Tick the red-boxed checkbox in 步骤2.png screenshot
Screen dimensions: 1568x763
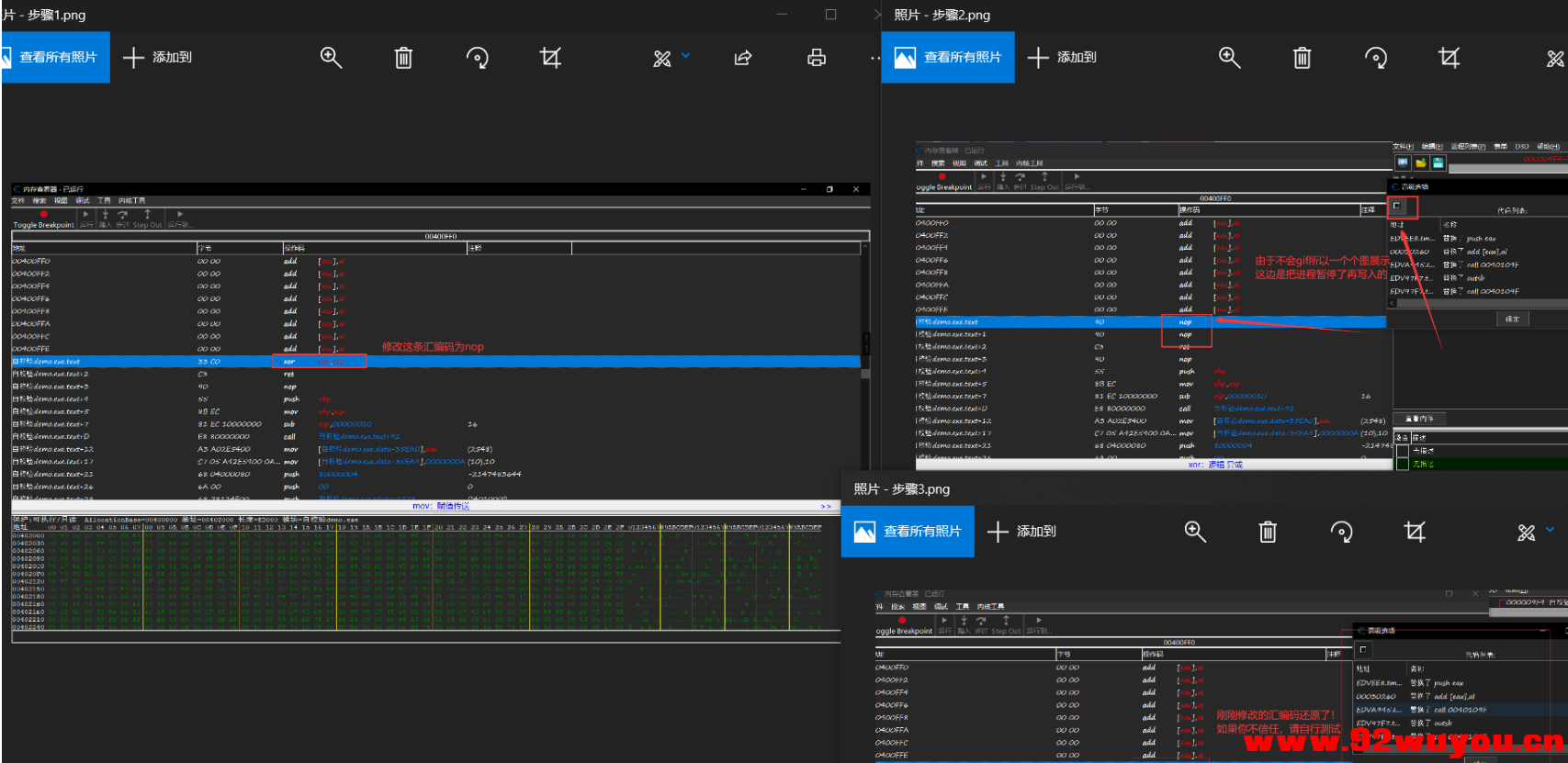pos(1397,206)
